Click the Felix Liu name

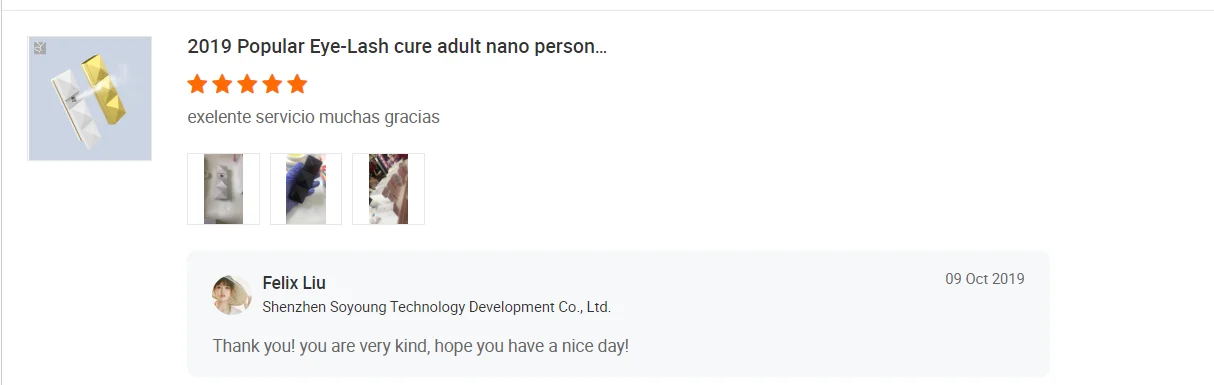pyautogui.click(x=294, y=283)
